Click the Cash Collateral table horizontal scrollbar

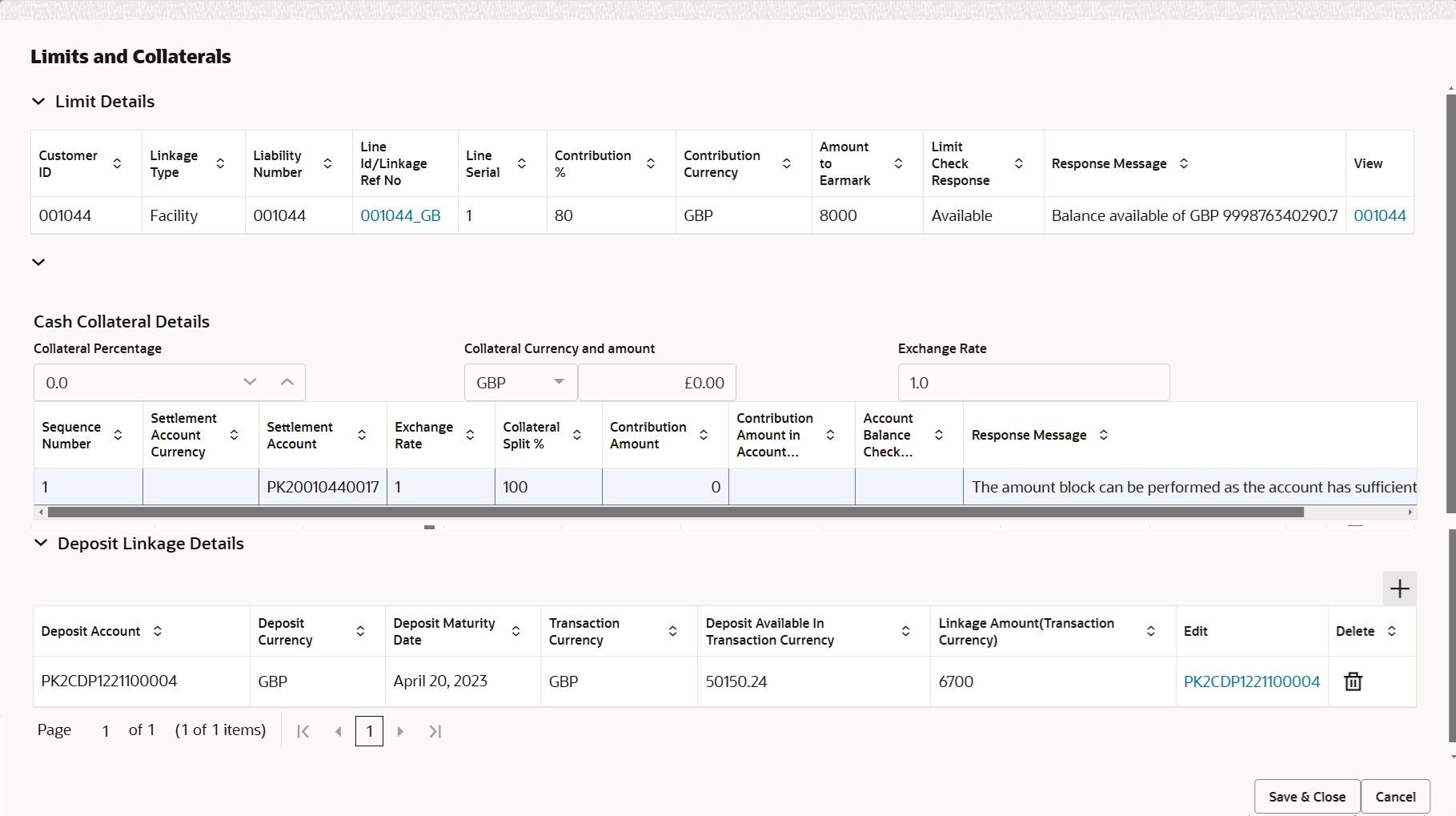click(x=676, y=512)
